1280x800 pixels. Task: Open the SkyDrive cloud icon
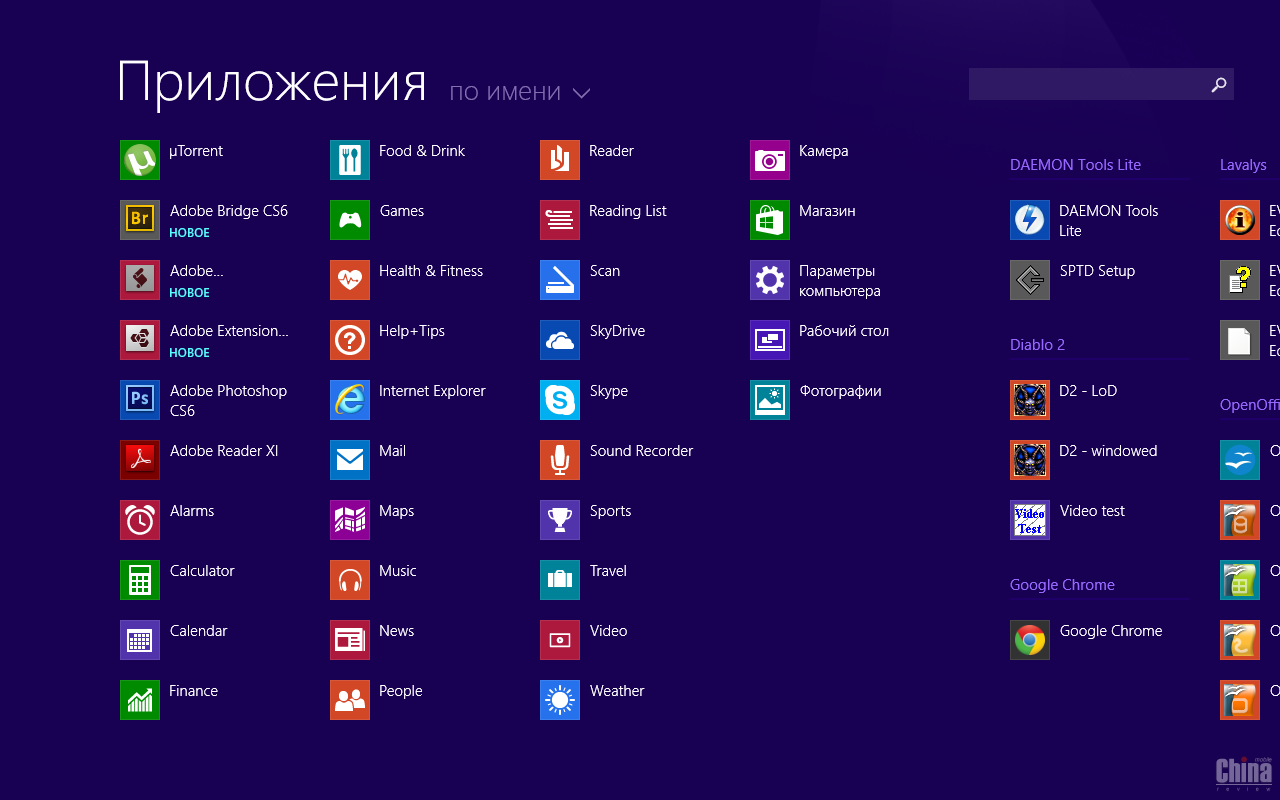point(560,340)
